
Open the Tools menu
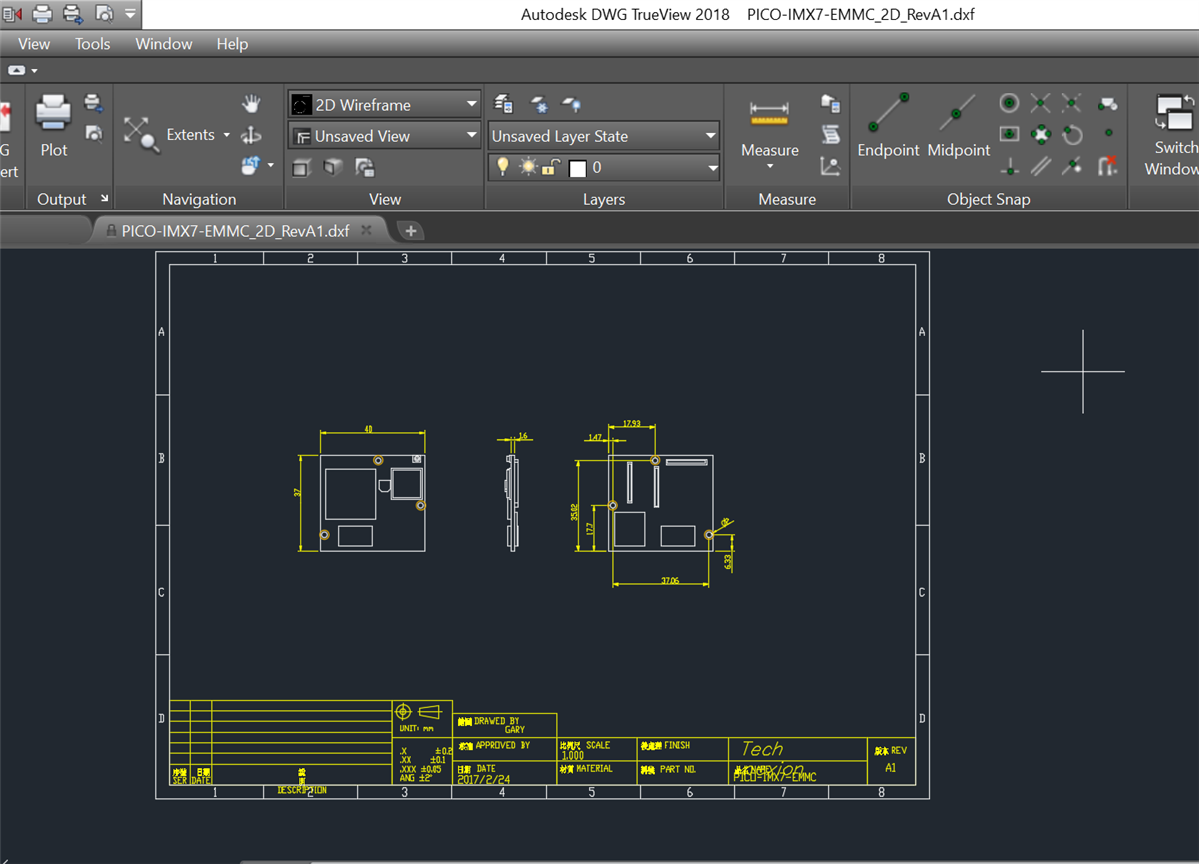pyautogui.click(x=92, y=44)
